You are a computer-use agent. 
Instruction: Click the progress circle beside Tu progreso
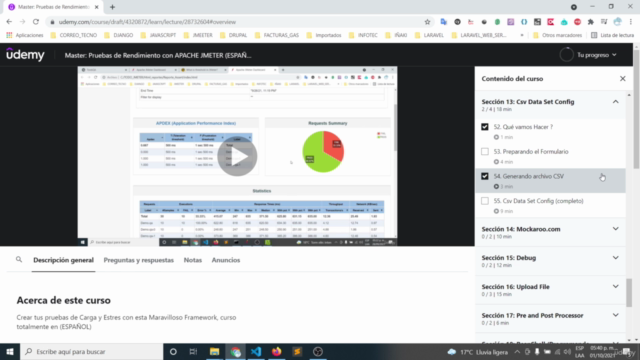(567, 55)
